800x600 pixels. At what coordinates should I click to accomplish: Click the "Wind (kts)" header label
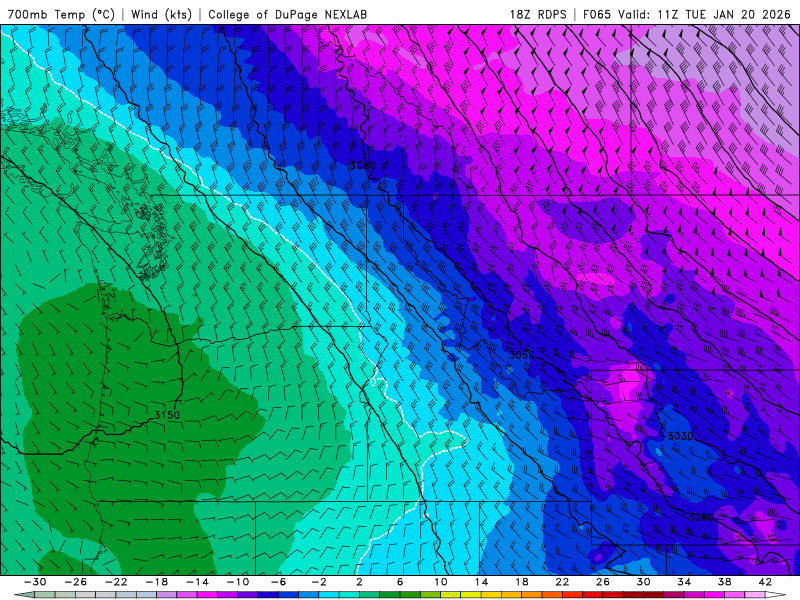161,14
